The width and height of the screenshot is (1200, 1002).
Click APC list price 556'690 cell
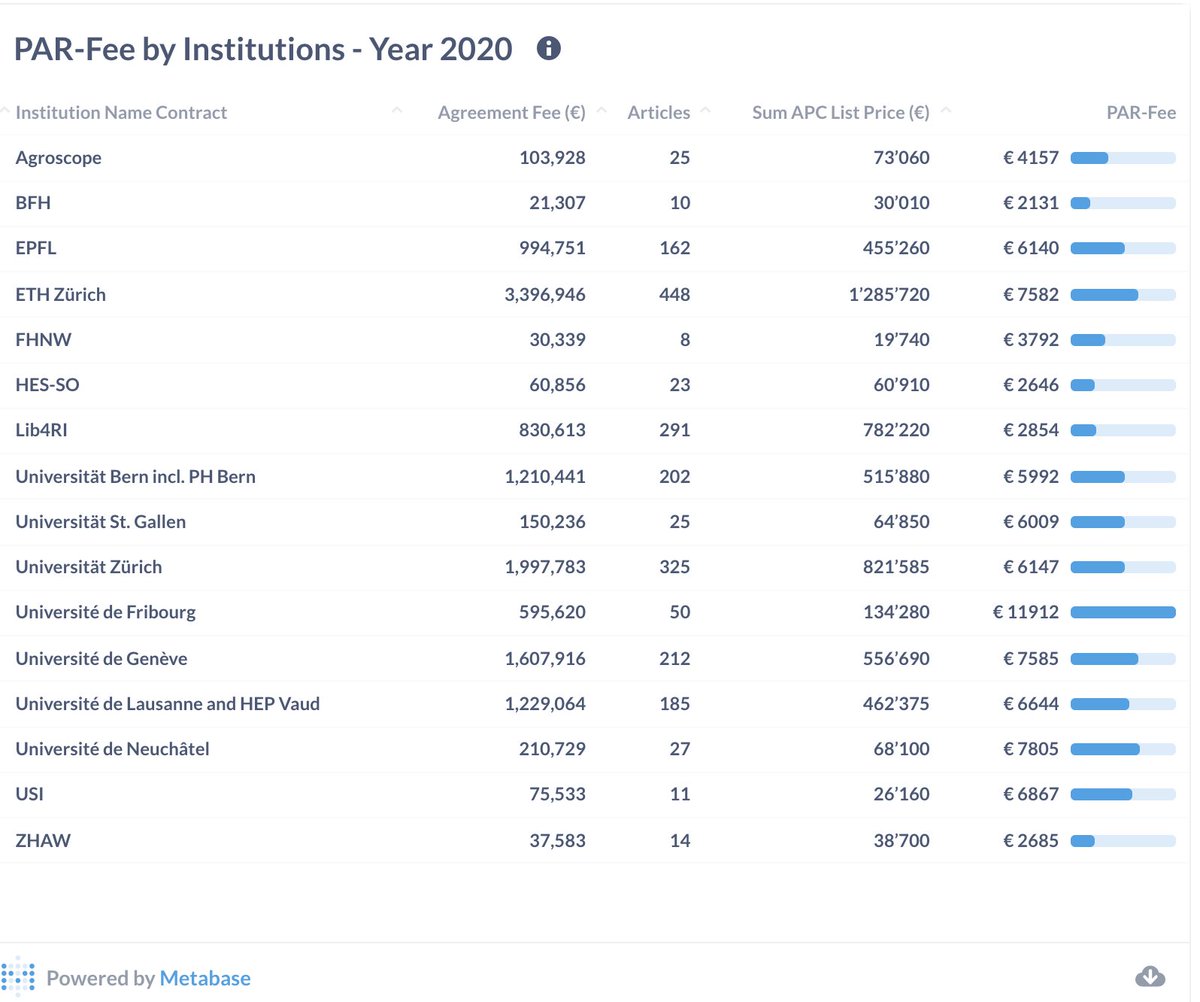point(898,658)
